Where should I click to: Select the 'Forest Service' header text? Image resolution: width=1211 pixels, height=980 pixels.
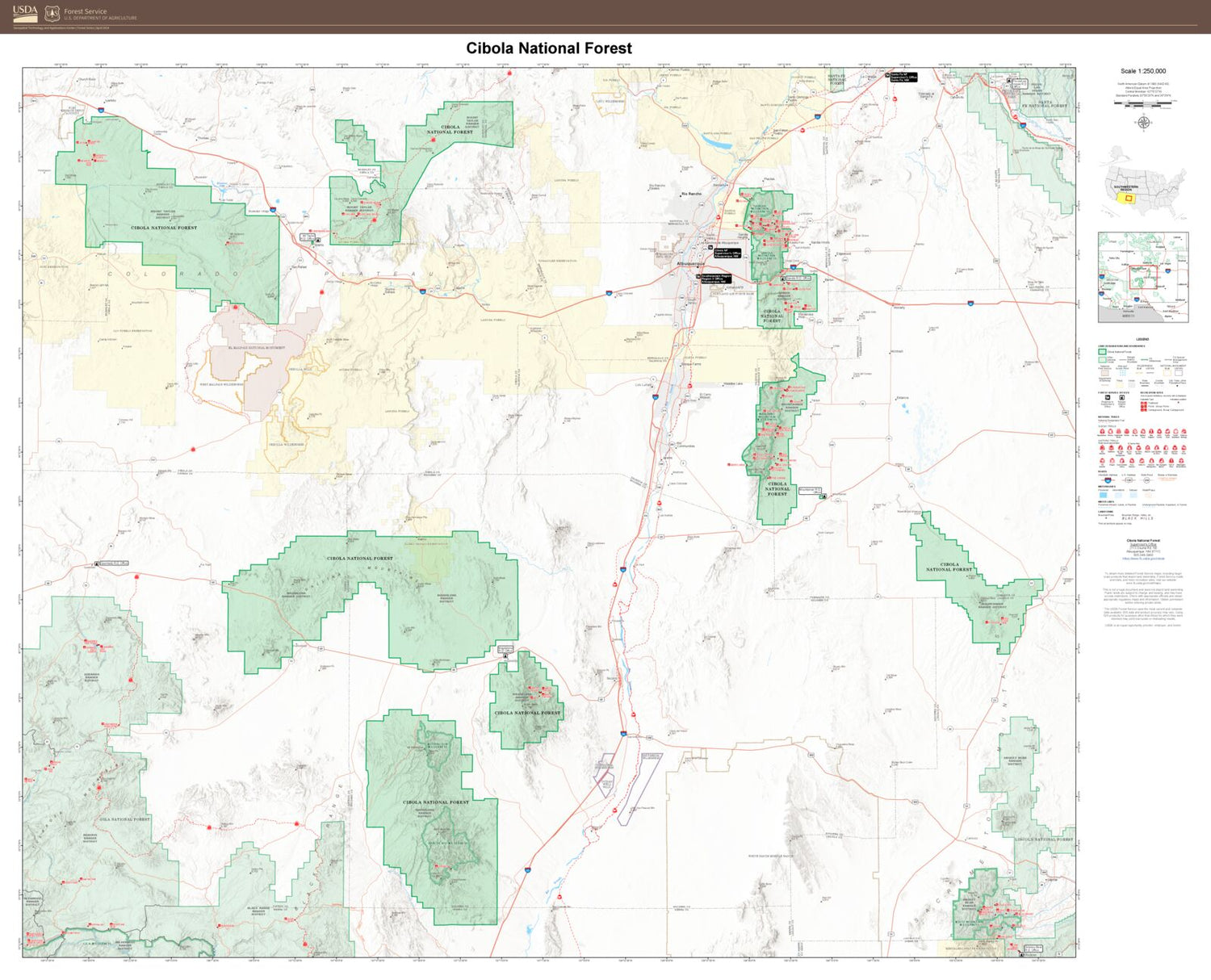(x=86, y=11)
